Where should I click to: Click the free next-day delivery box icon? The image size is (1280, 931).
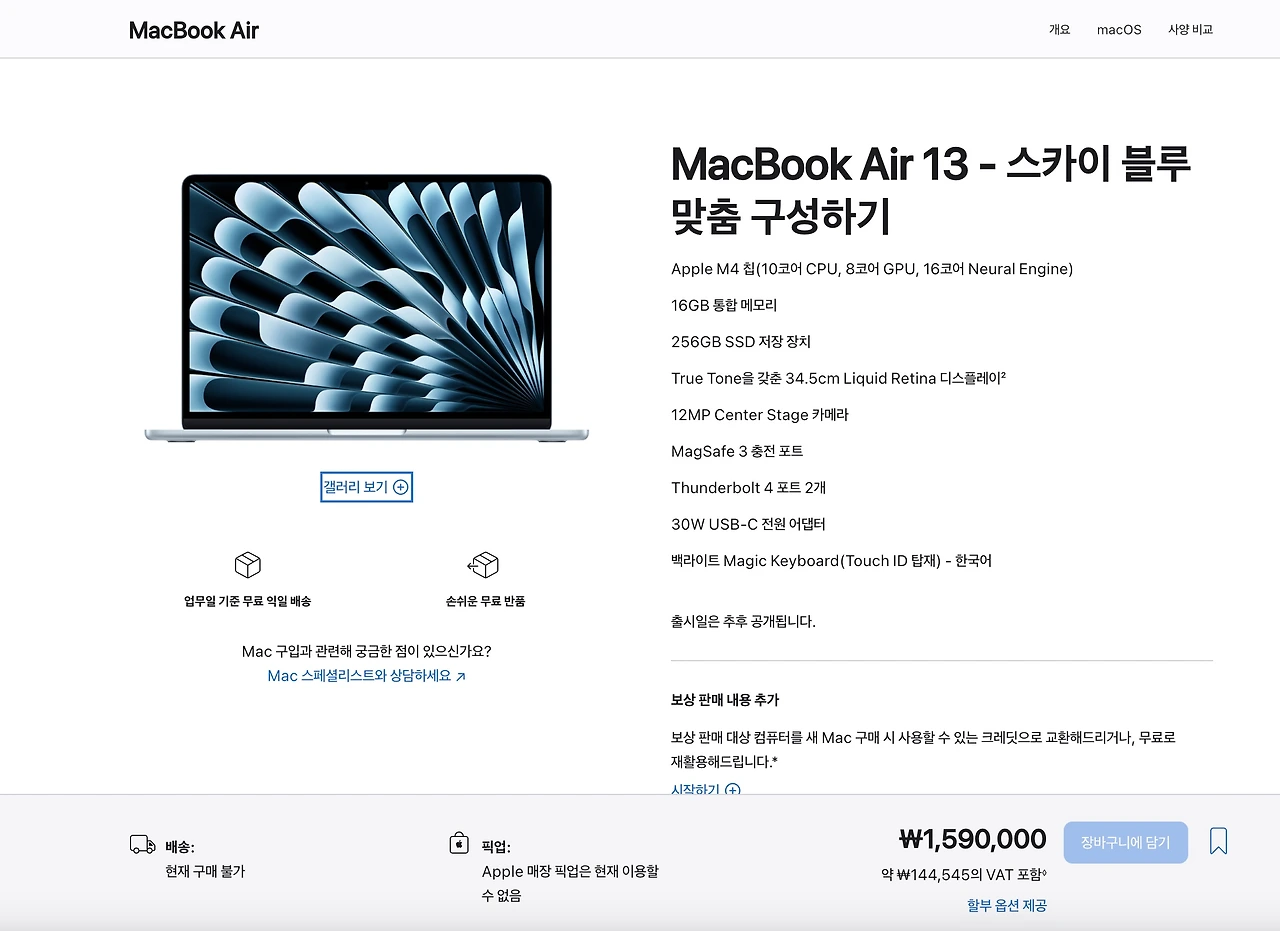247,565
